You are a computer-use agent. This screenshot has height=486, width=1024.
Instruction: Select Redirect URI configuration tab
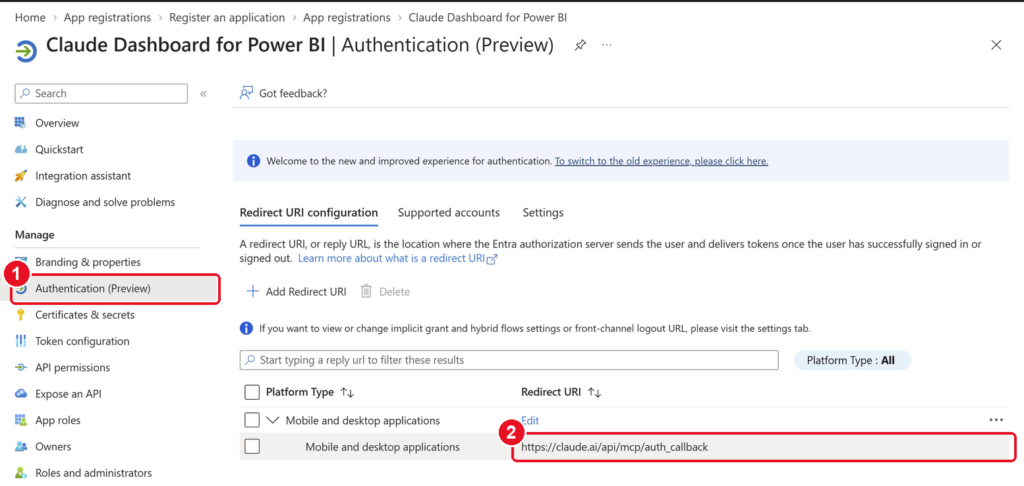(309, 213)
